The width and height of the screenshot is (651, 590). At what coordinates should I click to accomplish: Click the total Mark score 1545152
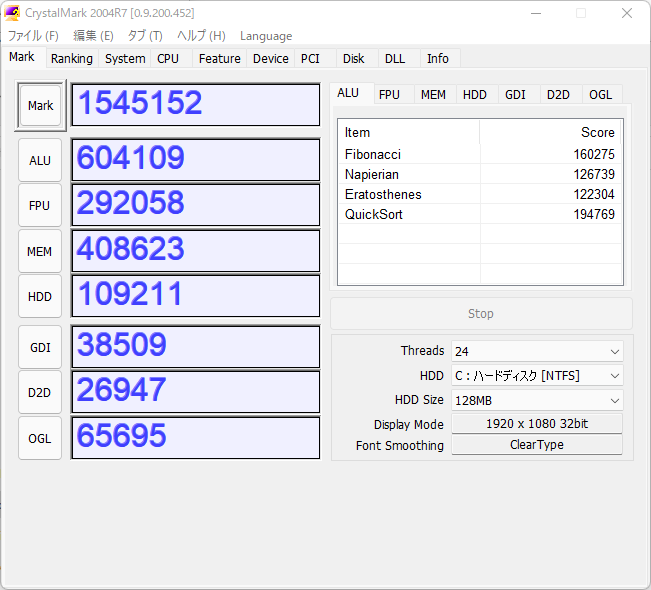click(x=196, y=105)
